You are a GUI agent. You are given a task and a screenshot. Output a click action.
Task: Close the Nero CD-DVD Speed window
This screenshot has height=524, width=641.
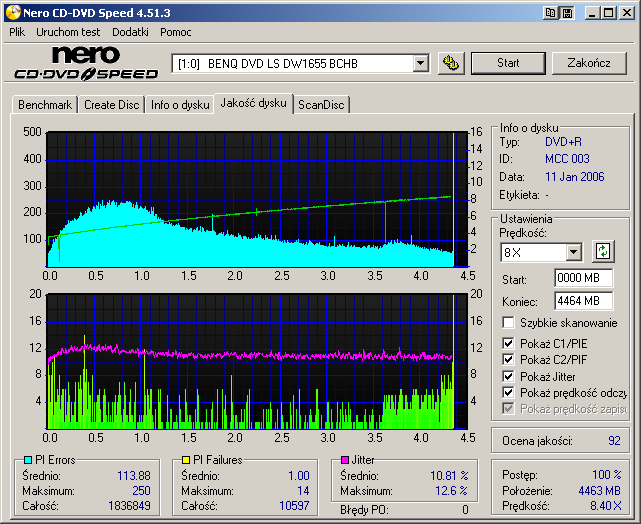(626, 13)
